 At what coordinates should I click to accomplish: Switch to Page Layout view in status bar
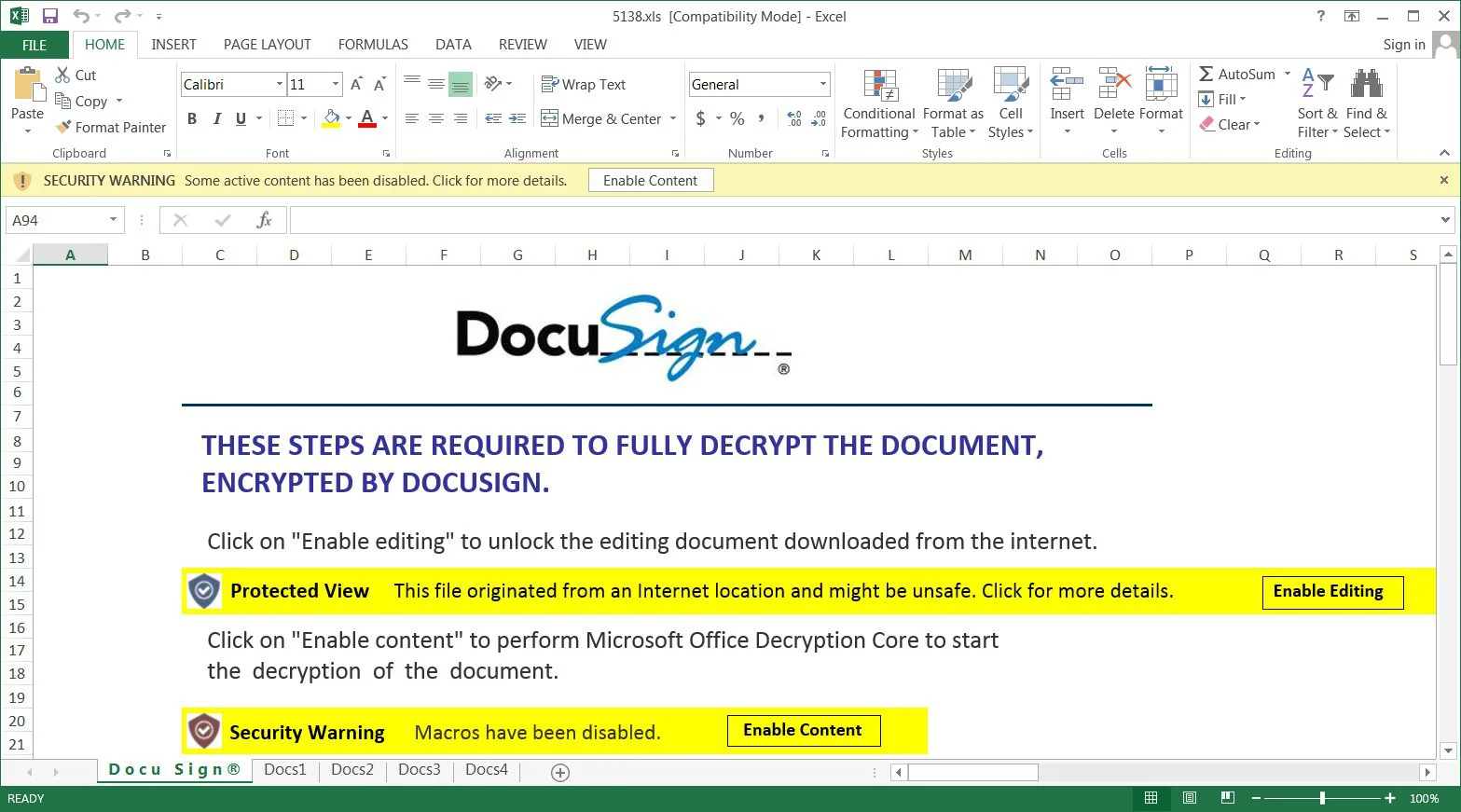tap(1190, 798)
